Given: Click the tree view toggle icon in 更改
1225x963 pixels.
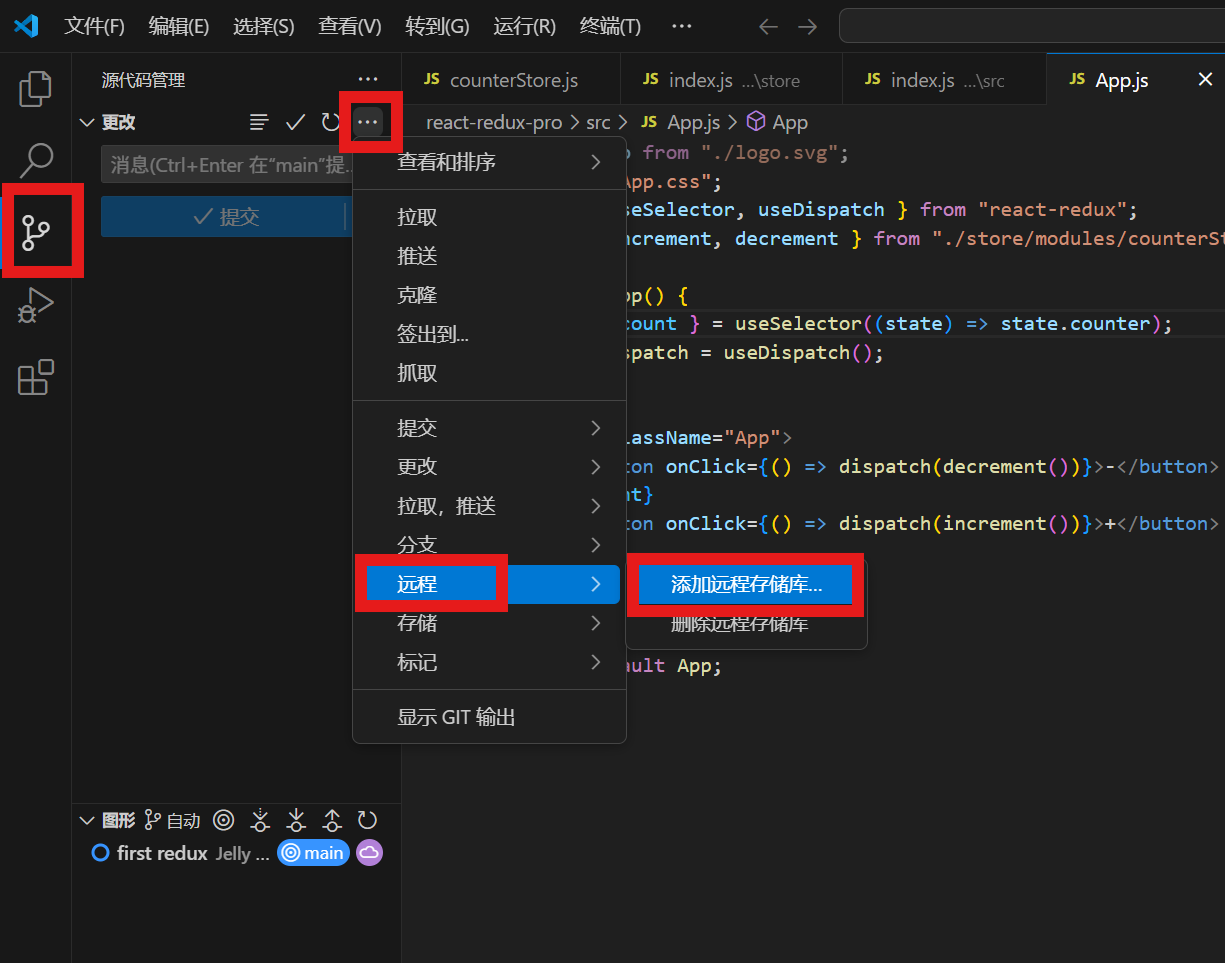Looking at the screenshot, I should pos(259,122).
